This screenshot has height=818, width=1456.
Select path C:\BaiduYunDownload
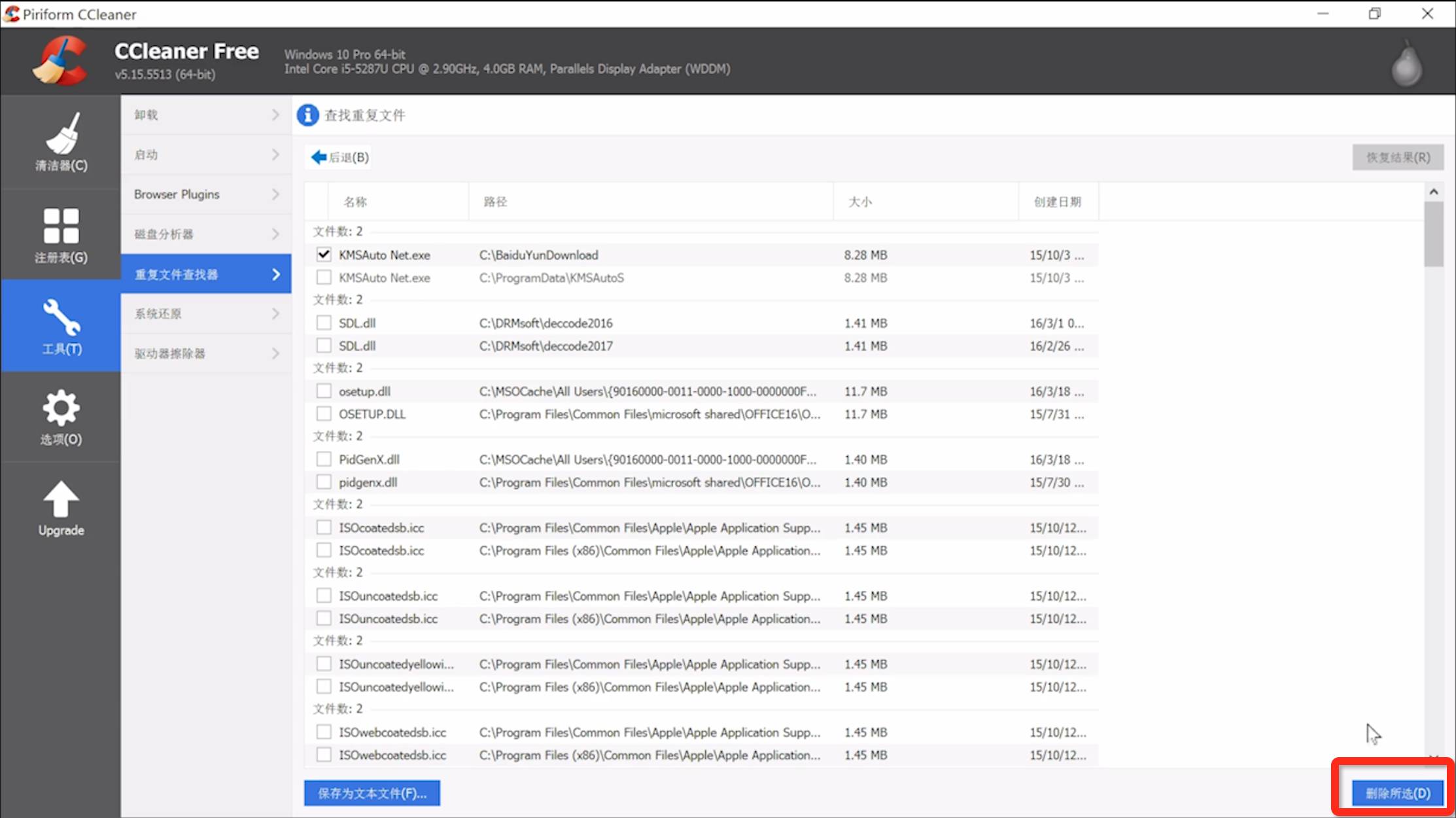coord(538,255)
